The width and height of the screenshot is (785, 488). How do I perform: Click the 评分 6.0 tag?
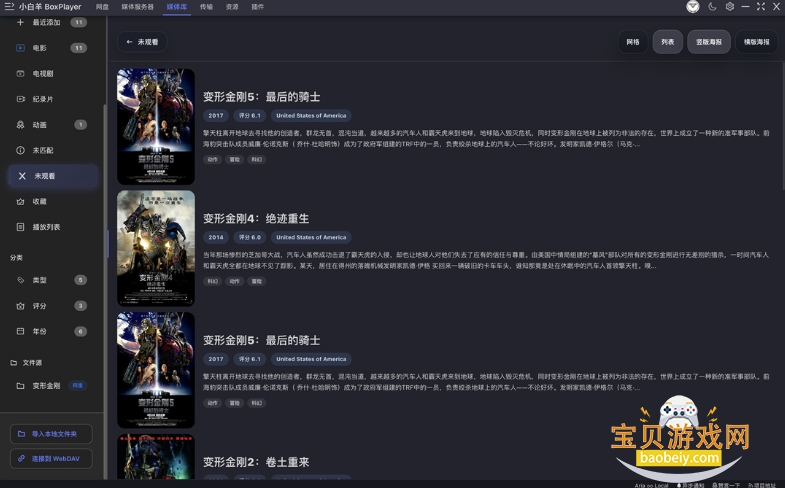coord(249,237)
